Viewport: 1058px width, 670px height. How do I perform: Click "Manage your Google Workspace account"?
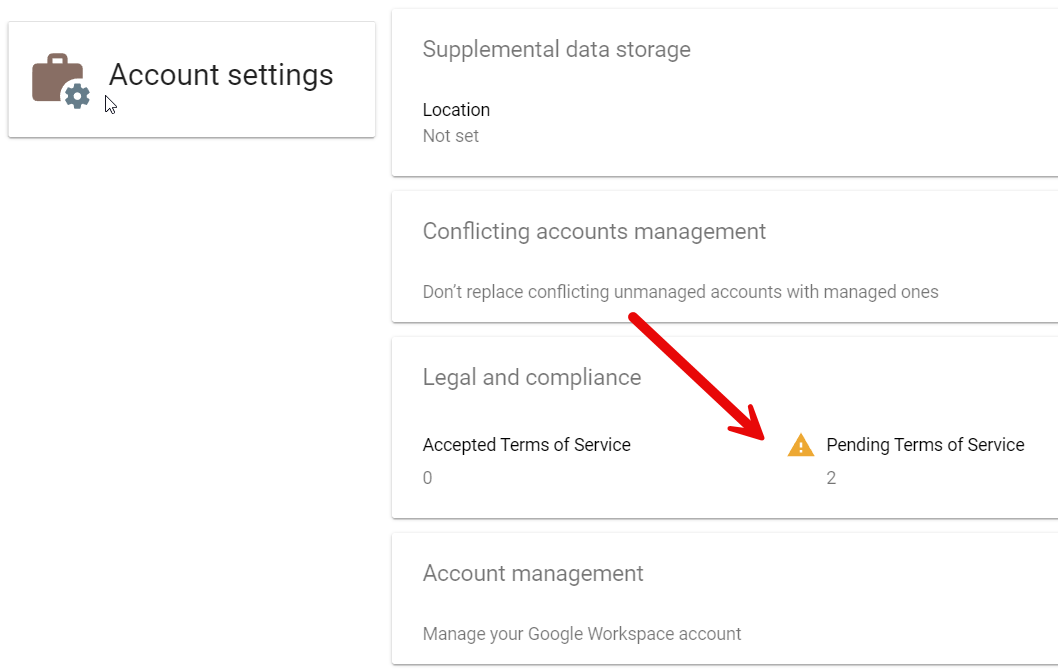pyautogui.click(x=581, y=634)
